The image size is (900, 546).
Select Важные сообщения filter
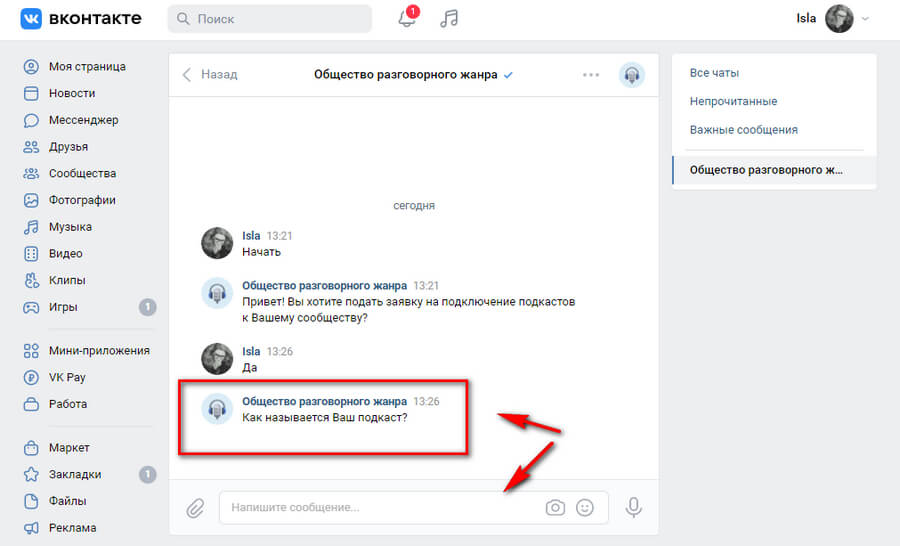tap(743, 130)
